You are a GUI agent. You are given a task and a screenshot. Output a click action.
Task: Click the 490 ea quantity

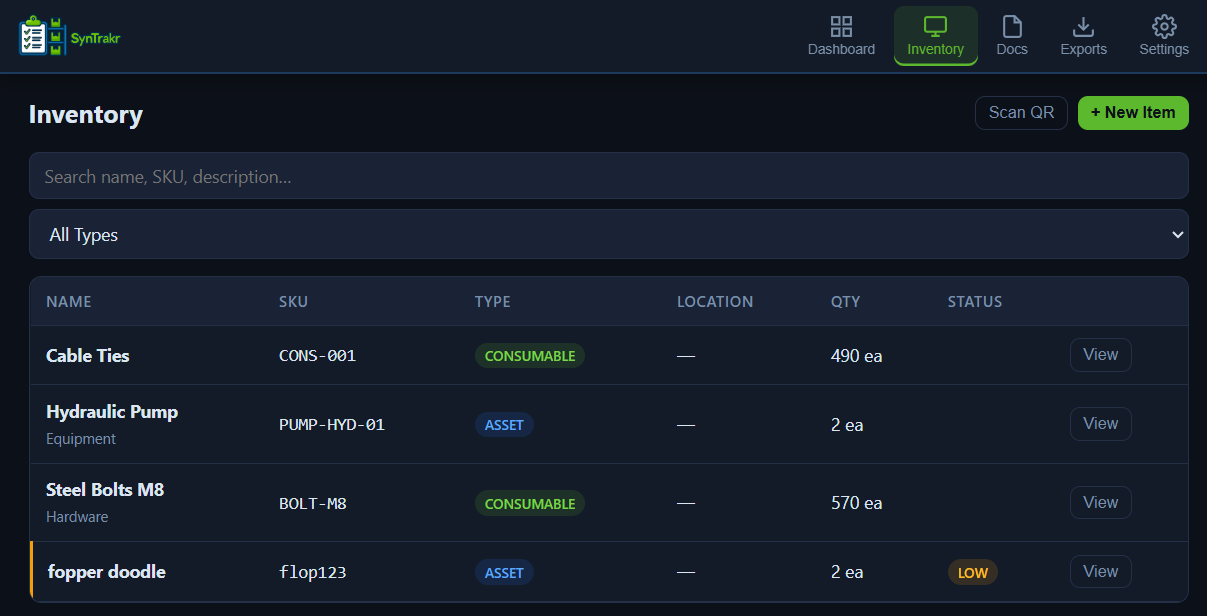[857, 356]
